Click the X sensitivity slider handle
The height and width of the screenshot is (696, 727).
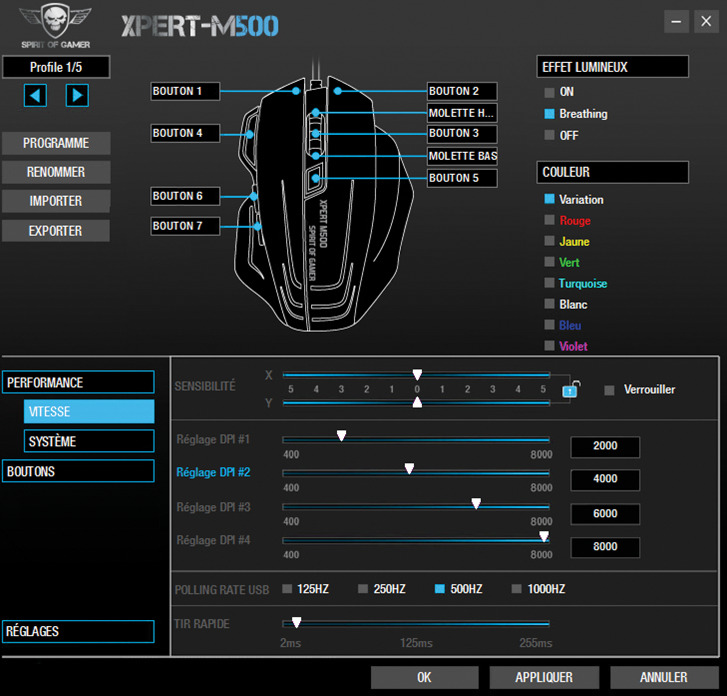tap(417, 375)
